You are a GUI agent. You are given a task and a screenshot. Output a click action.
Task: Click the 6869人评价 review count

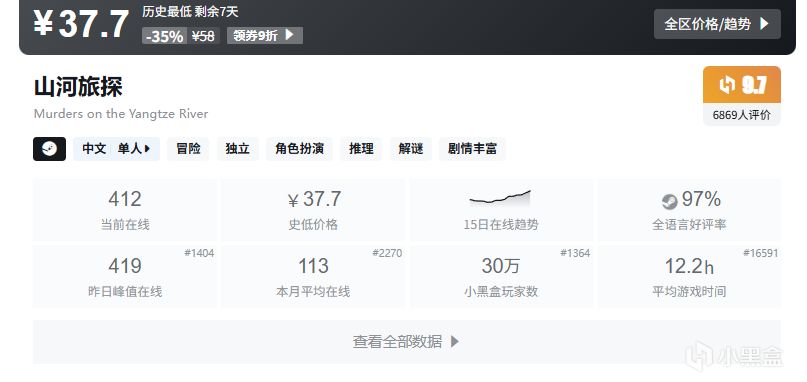tap(742, 115)
